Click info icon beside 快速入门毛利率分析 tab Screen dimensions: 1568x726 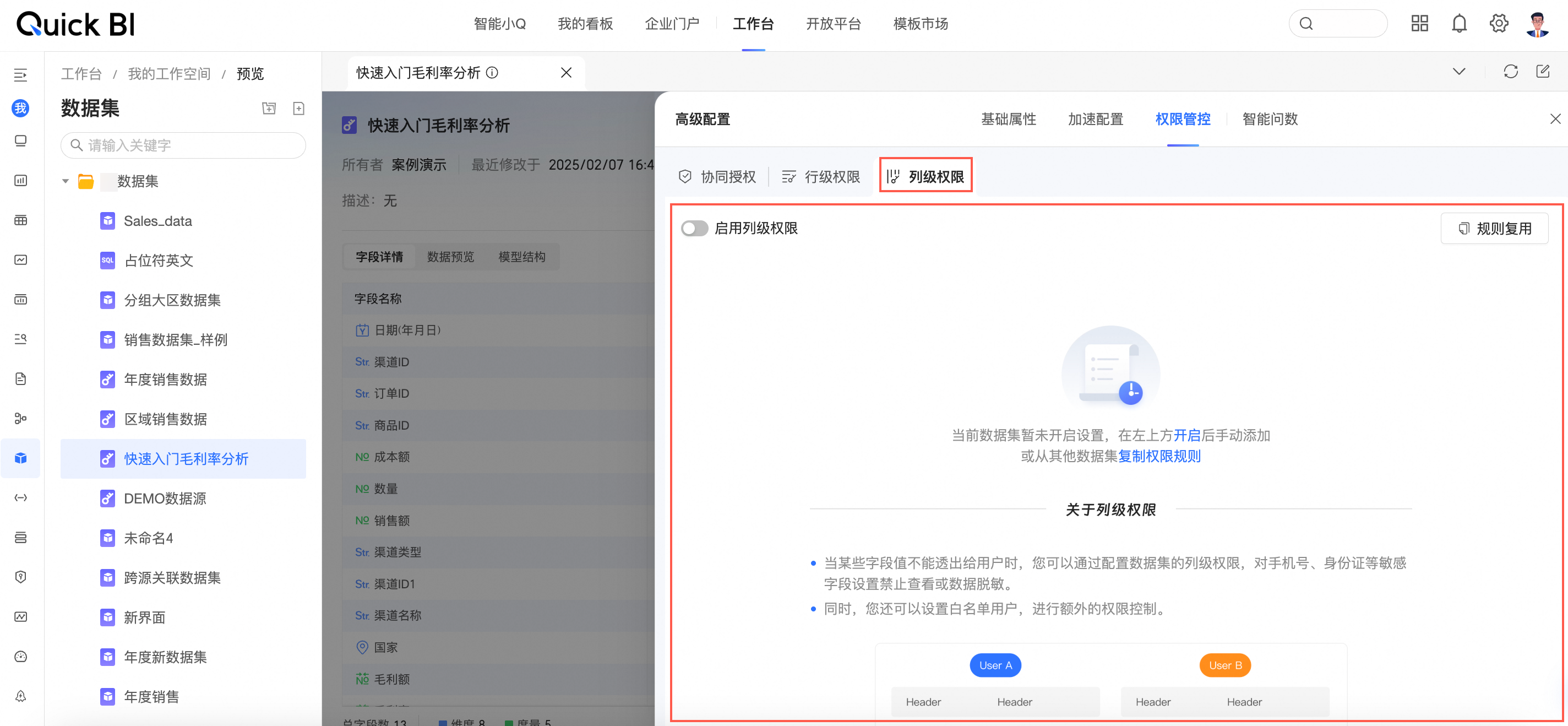(492, 73)
